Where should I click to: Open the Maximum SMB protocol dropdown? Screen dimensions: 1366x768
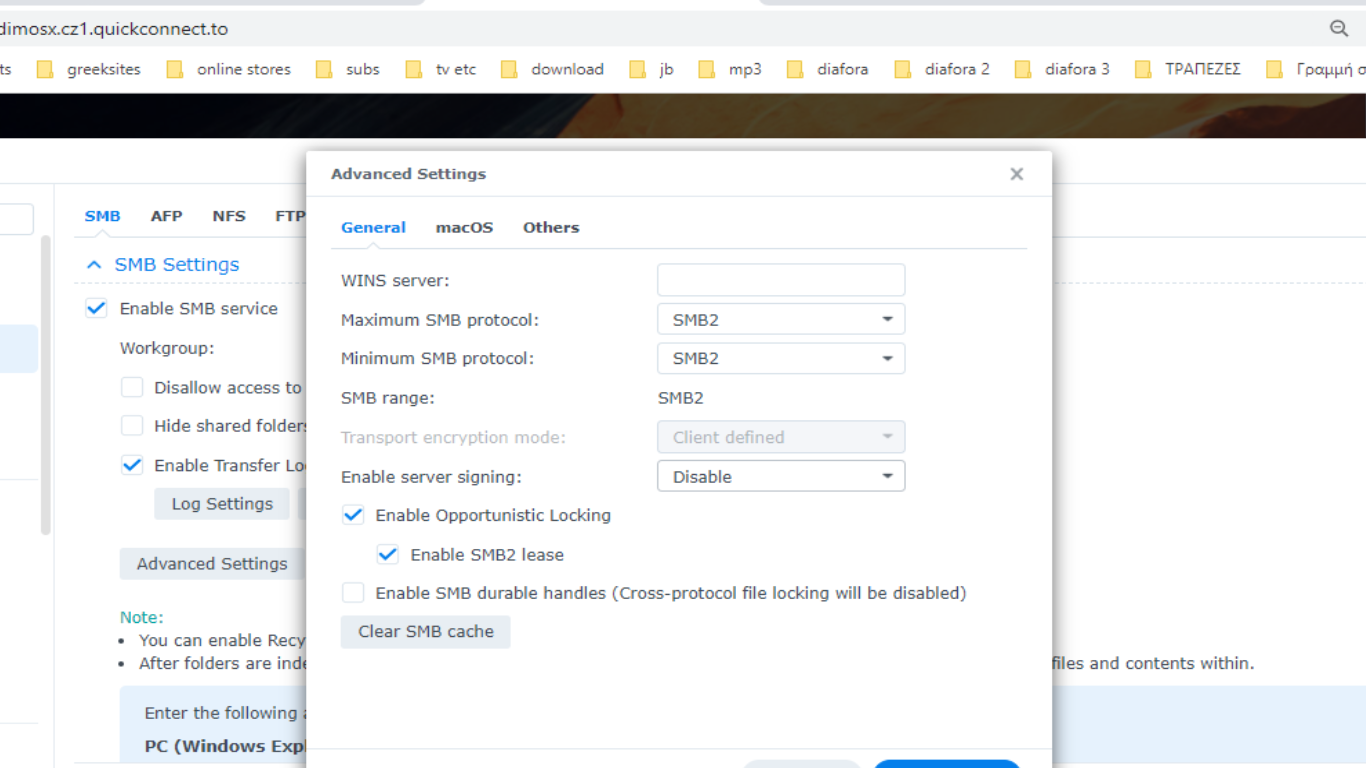pyautogui.click(x=780, y=320)
